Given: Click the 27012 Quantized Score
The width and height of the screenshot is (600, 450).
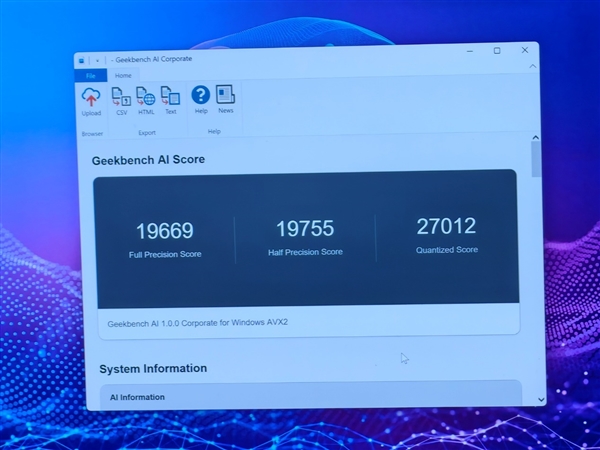Looking at the screenshot, I should (x=447, y=226).
